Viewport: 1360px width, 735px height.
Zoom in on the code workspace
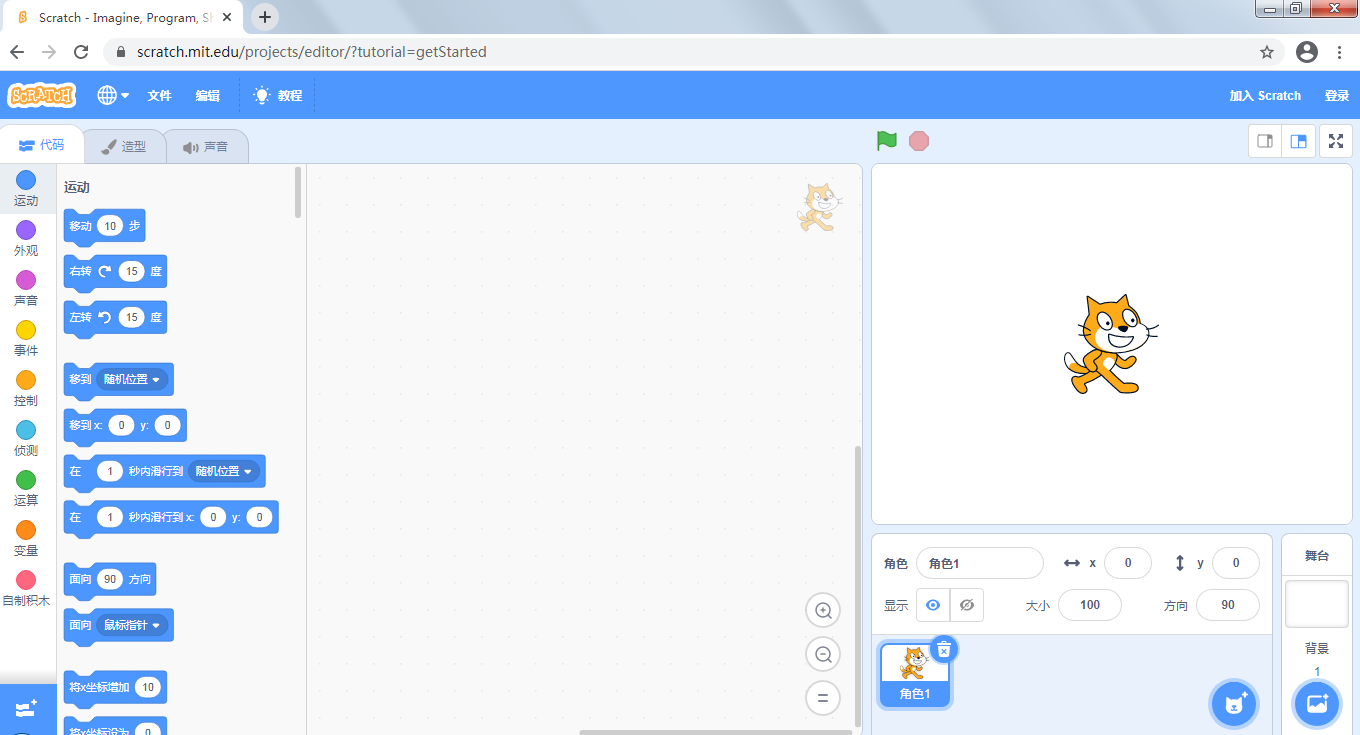click(823, 610)
